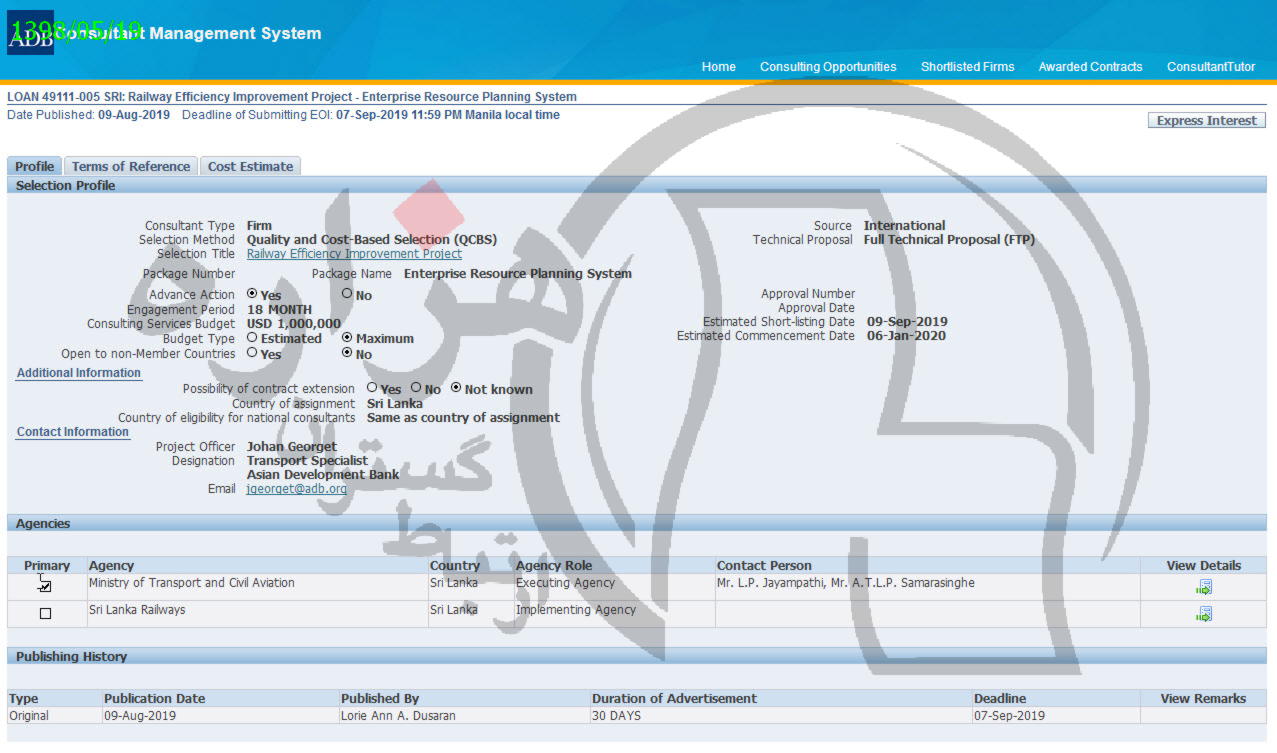
Task: Select the Profile tab
Action: (x=35, y=166)
